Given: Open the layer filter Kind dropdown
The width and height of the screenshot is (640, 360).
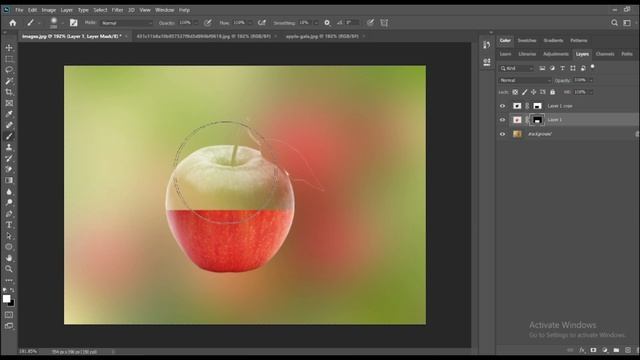Looking at the screenshot, I should [x=517, y=69].
